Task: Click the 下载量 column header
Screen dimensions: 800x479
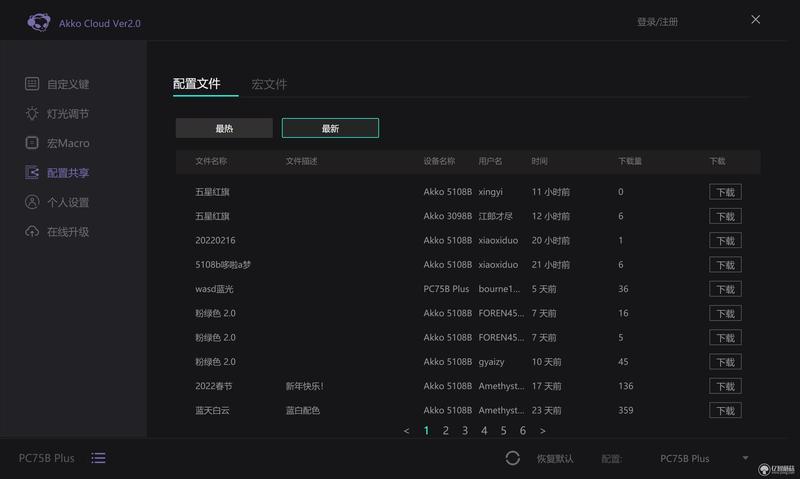Action: point(630,161)
